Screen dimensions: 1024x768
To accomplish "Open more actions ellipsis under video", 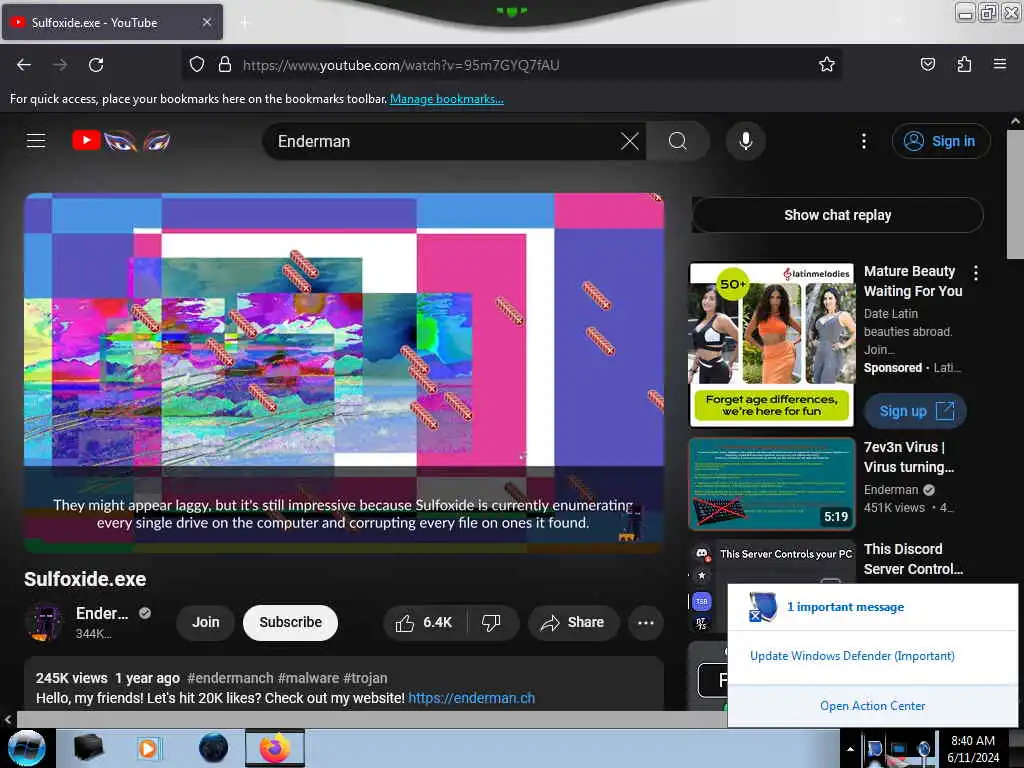I will pos(645,622).
